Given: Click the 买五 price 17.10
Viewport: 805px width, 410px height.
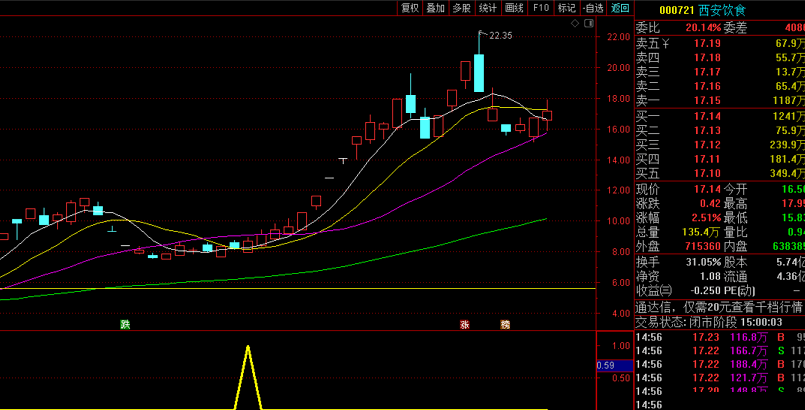Looking at the screenshot, I should coord(707,173).
